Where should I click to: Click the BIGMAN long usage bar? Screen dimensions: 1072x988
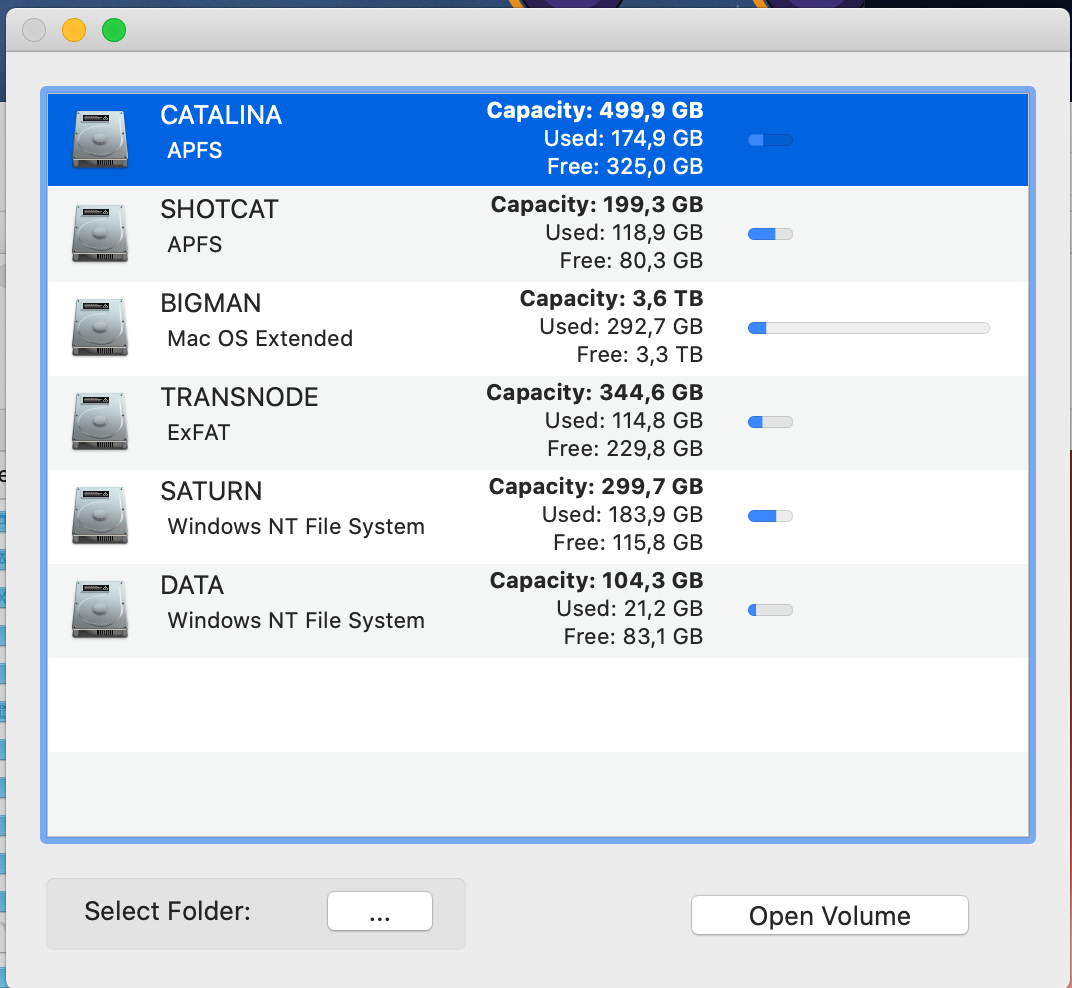(x=868, y=328)
